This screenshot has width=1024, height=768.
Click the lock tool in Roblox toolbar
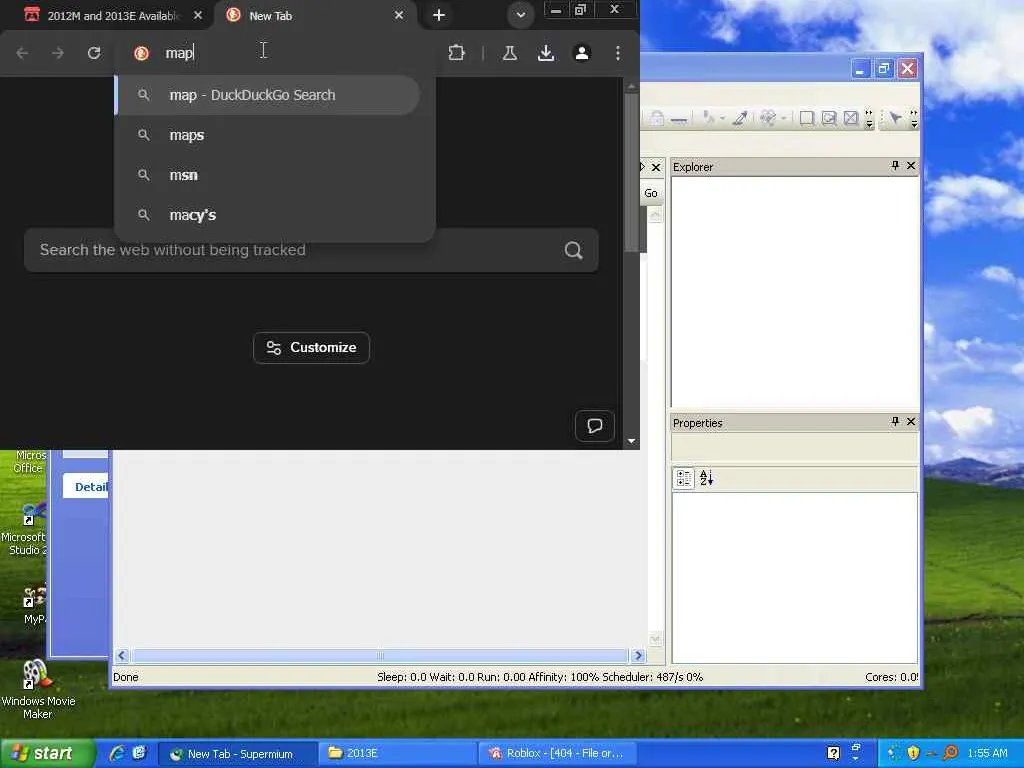(656, 118)
